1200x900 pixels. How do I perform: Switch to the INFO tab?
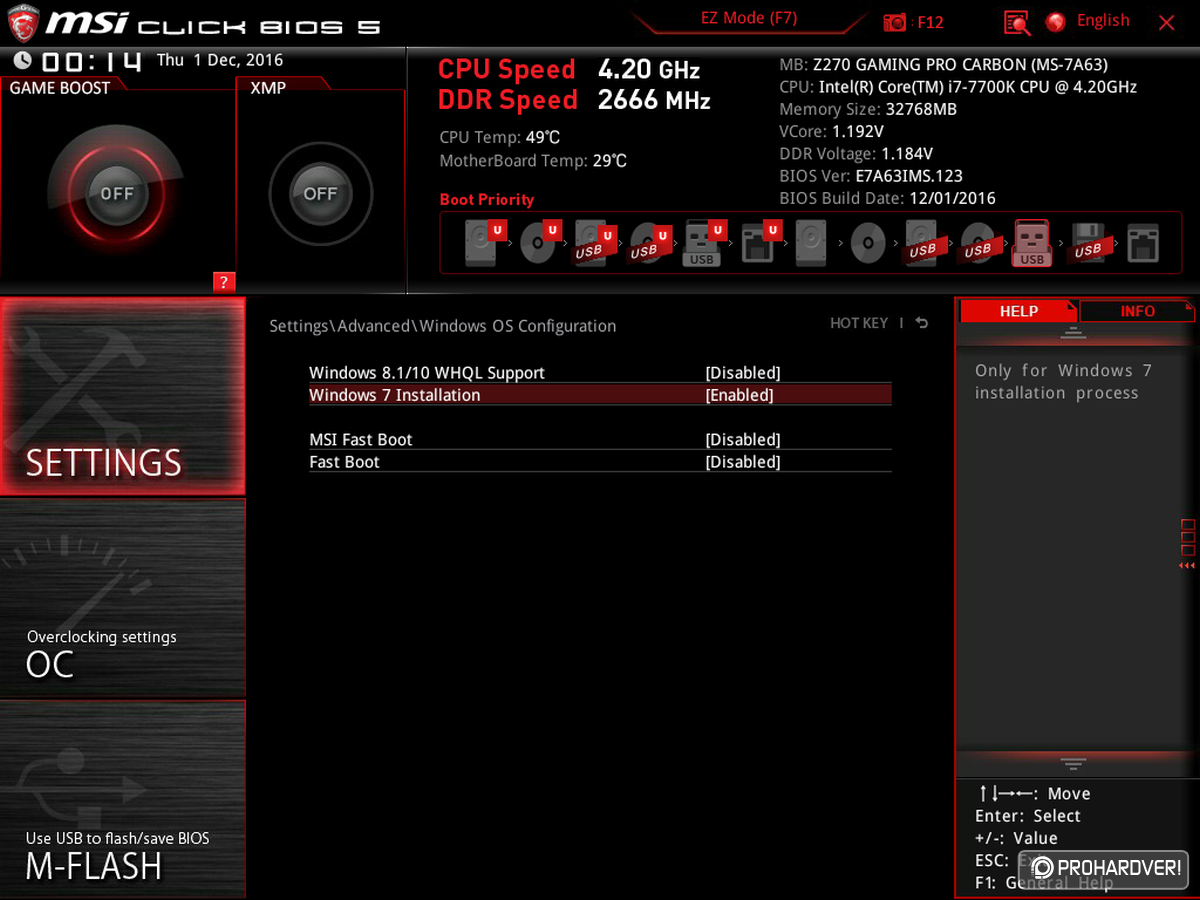click(x=1137, y=311)
